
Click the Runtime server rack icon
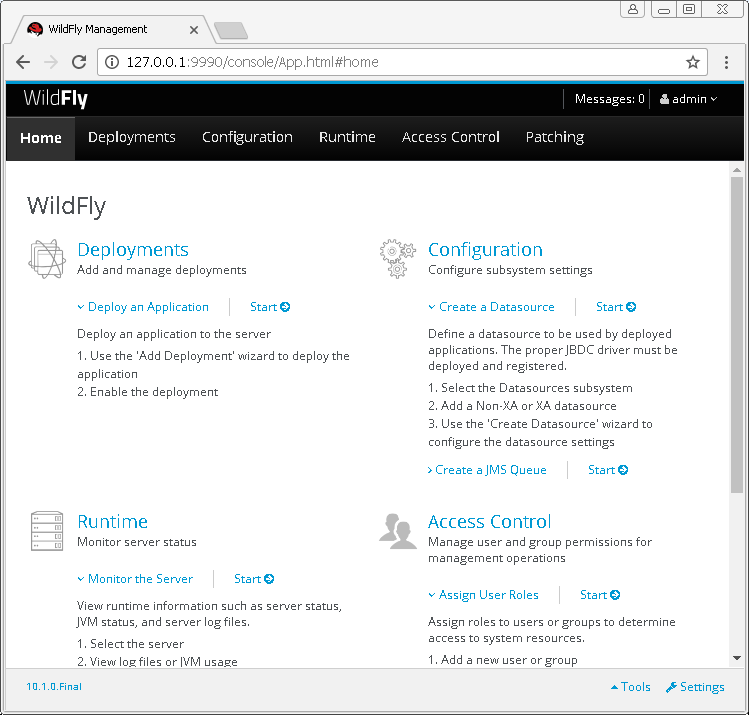(47, 531)
